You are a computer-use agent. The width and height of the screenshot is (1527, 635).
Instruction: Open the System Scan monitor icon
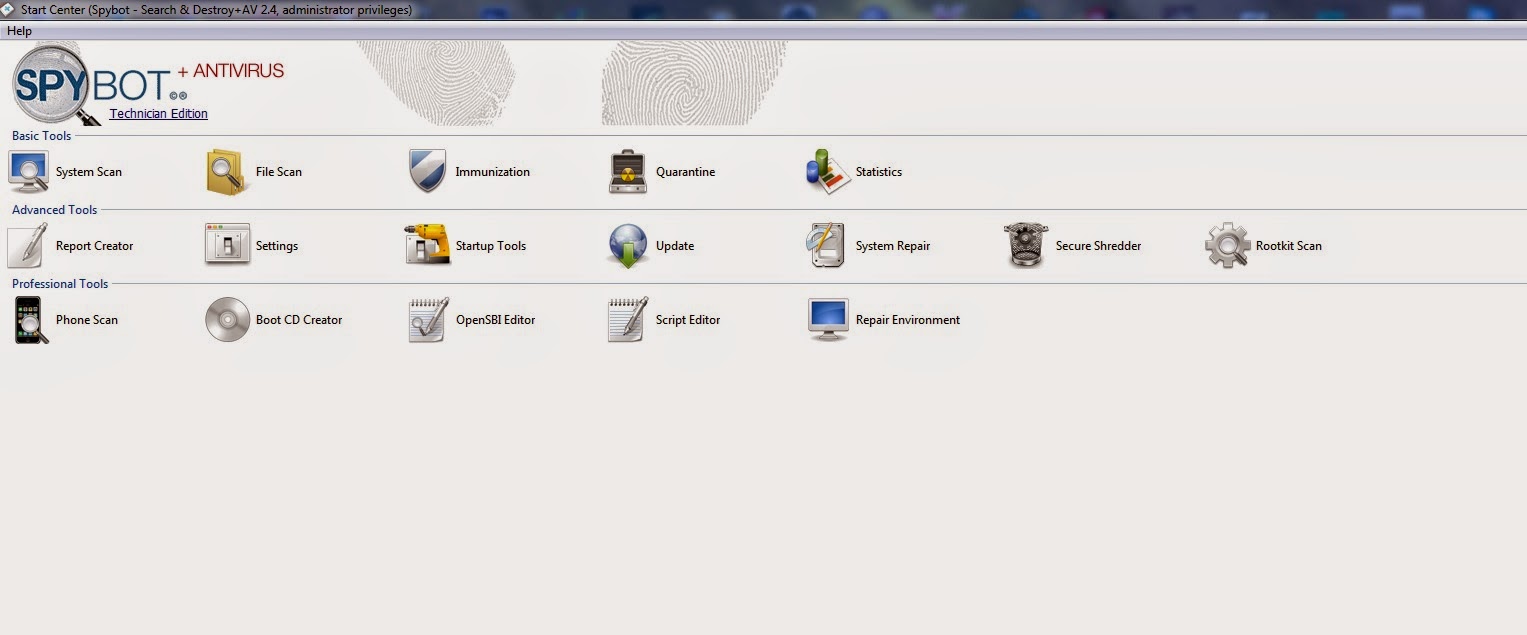pos(28,171)
